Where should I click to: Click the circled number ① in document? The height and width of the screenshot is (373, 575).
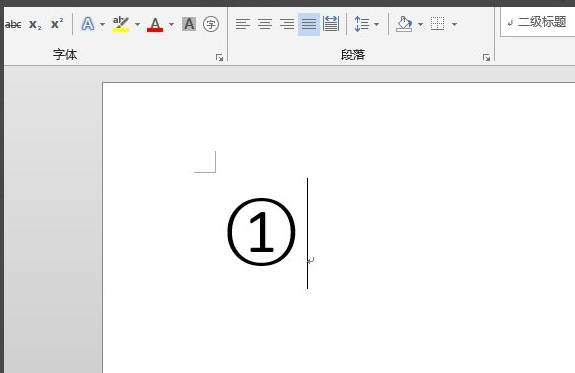261,232
